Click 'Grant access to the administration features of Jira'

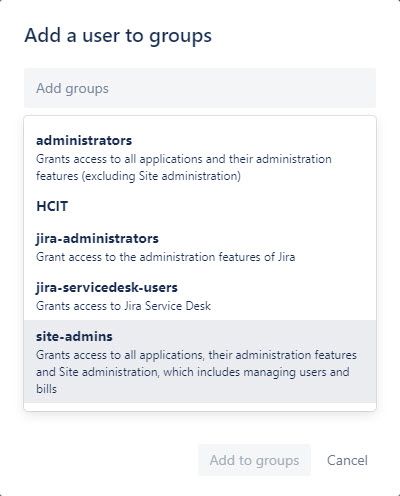[166, 257]
